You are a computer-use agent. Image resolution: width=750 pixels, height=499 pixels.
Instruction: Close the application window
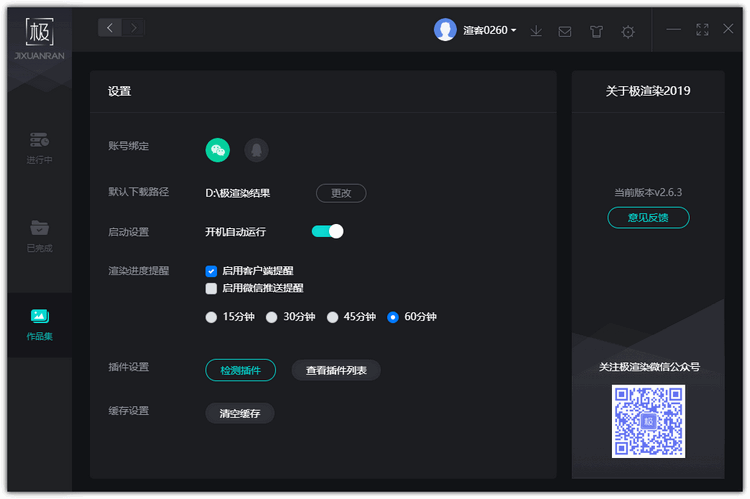click(728, 29)
